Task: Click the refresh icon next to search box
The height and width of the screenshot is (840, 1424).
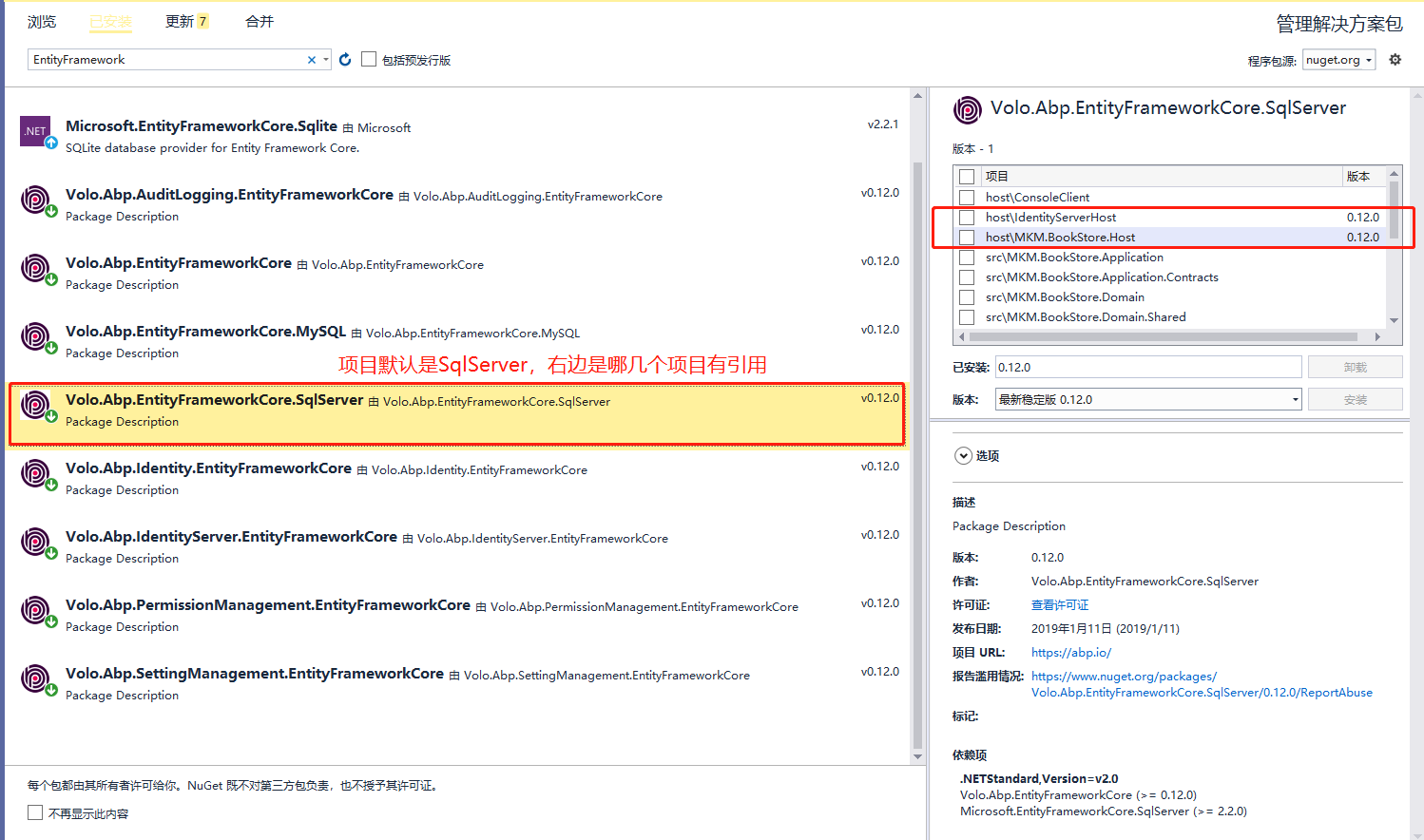Action: pyautogui.click(x=345, y=60)
